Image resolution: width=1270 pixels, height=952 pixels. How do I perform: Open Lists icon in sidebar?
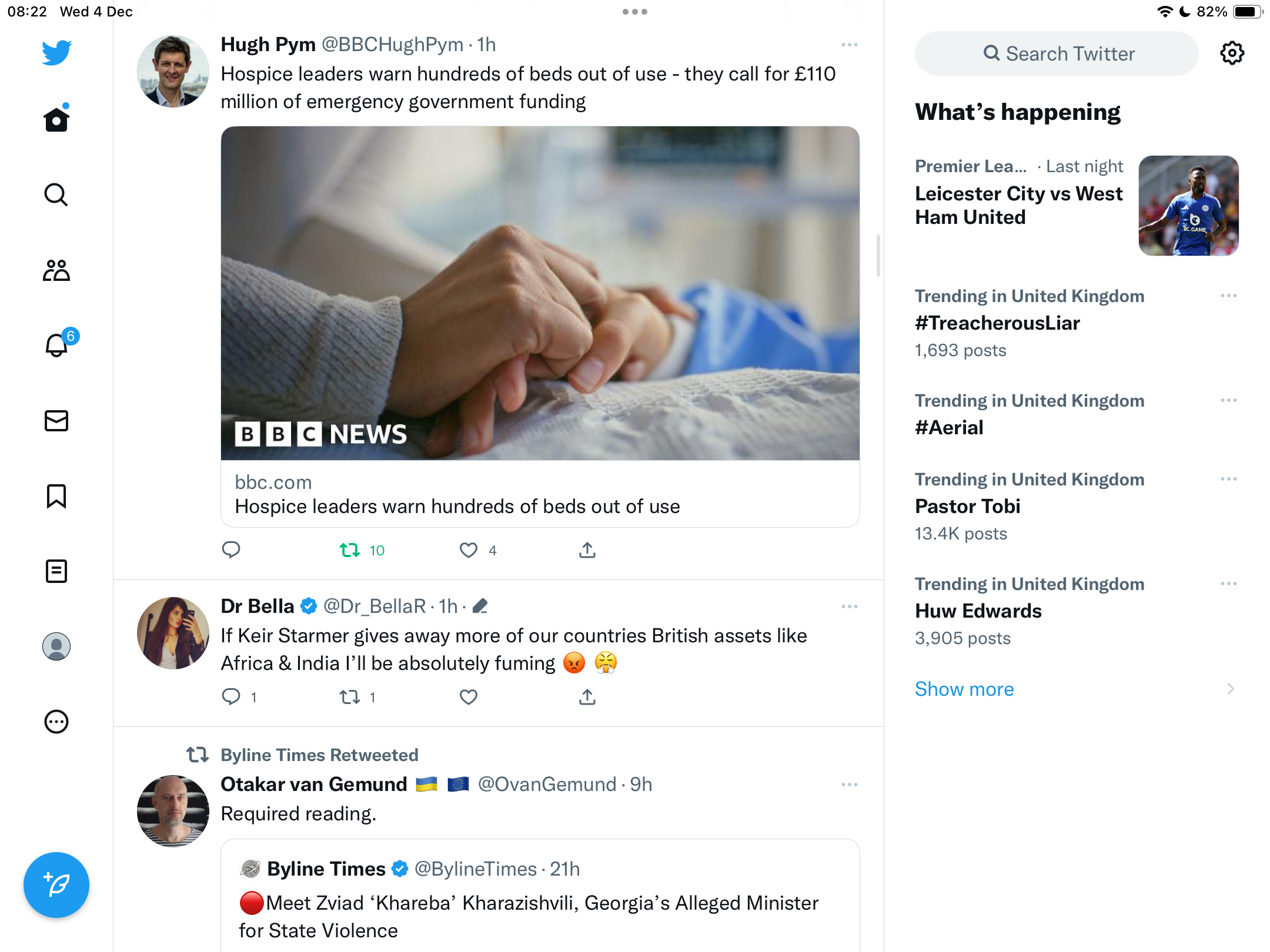[56, 571]
